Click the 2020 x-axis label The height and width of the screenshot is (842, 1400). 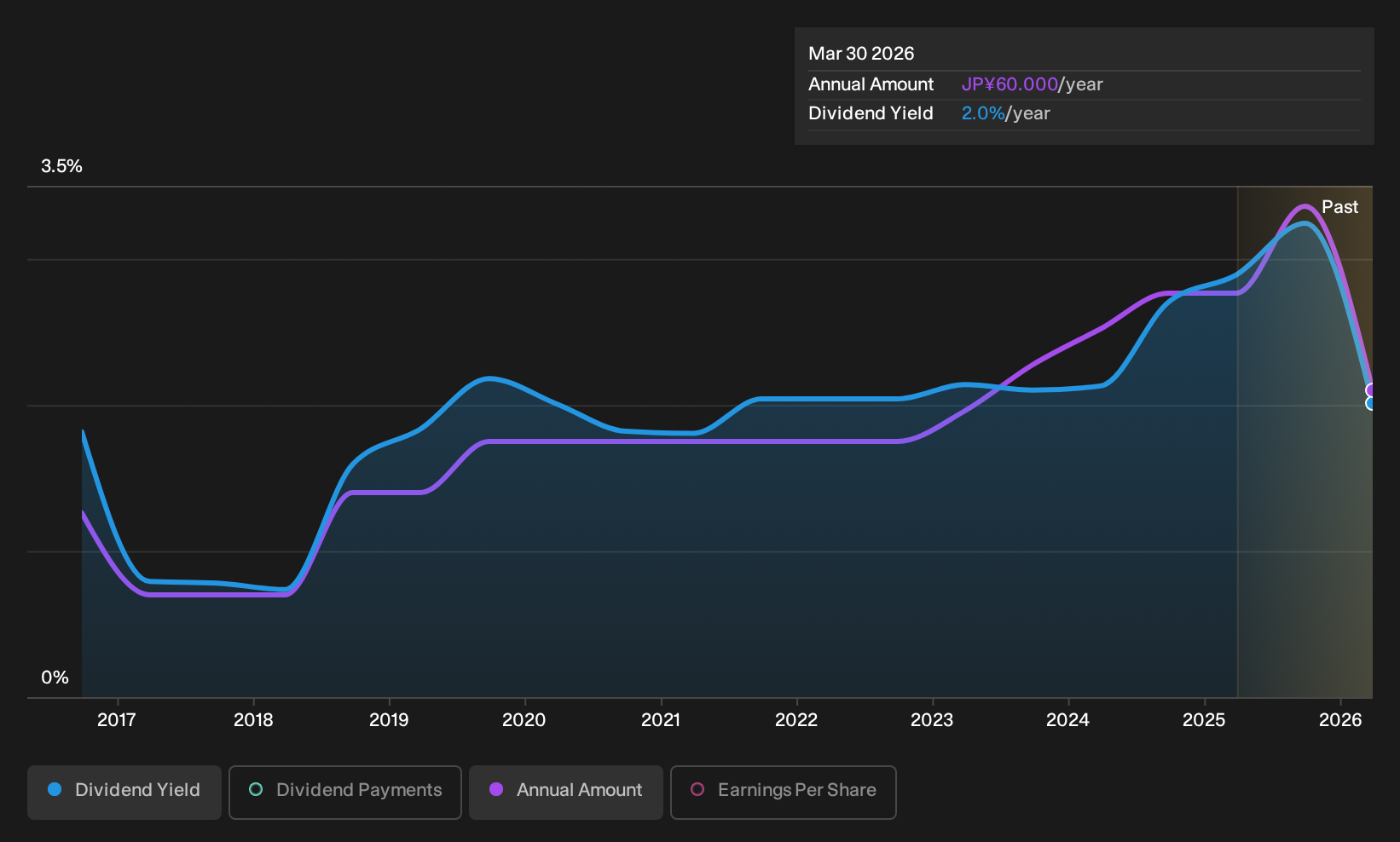(x=524, y=720)
